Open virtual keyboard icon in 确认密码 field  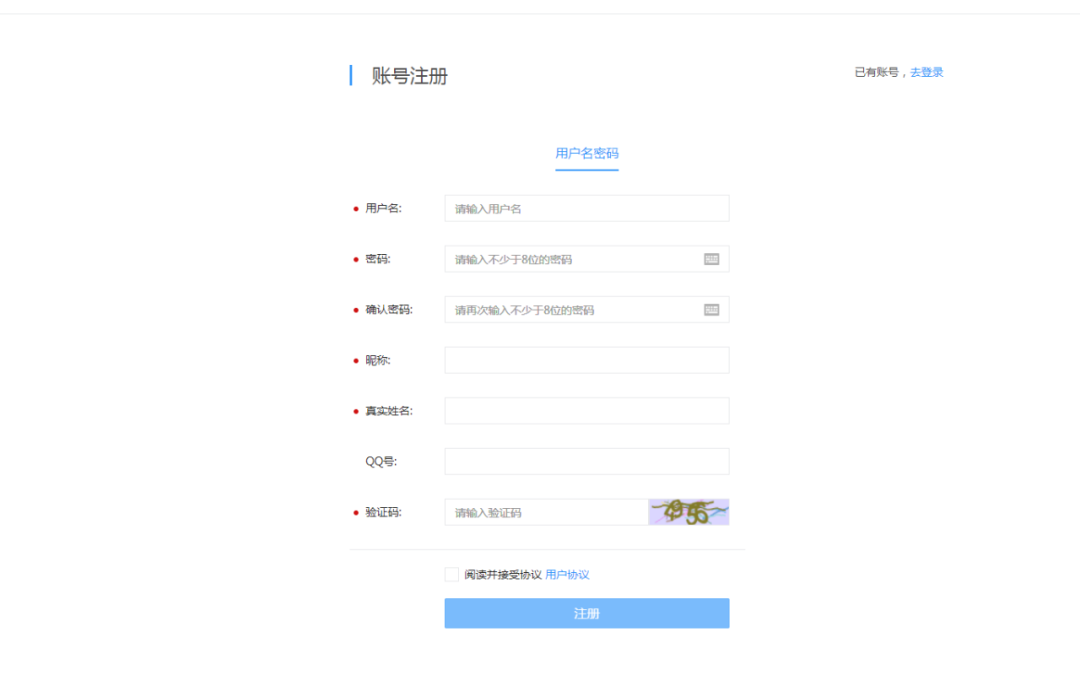pos(712,310)
